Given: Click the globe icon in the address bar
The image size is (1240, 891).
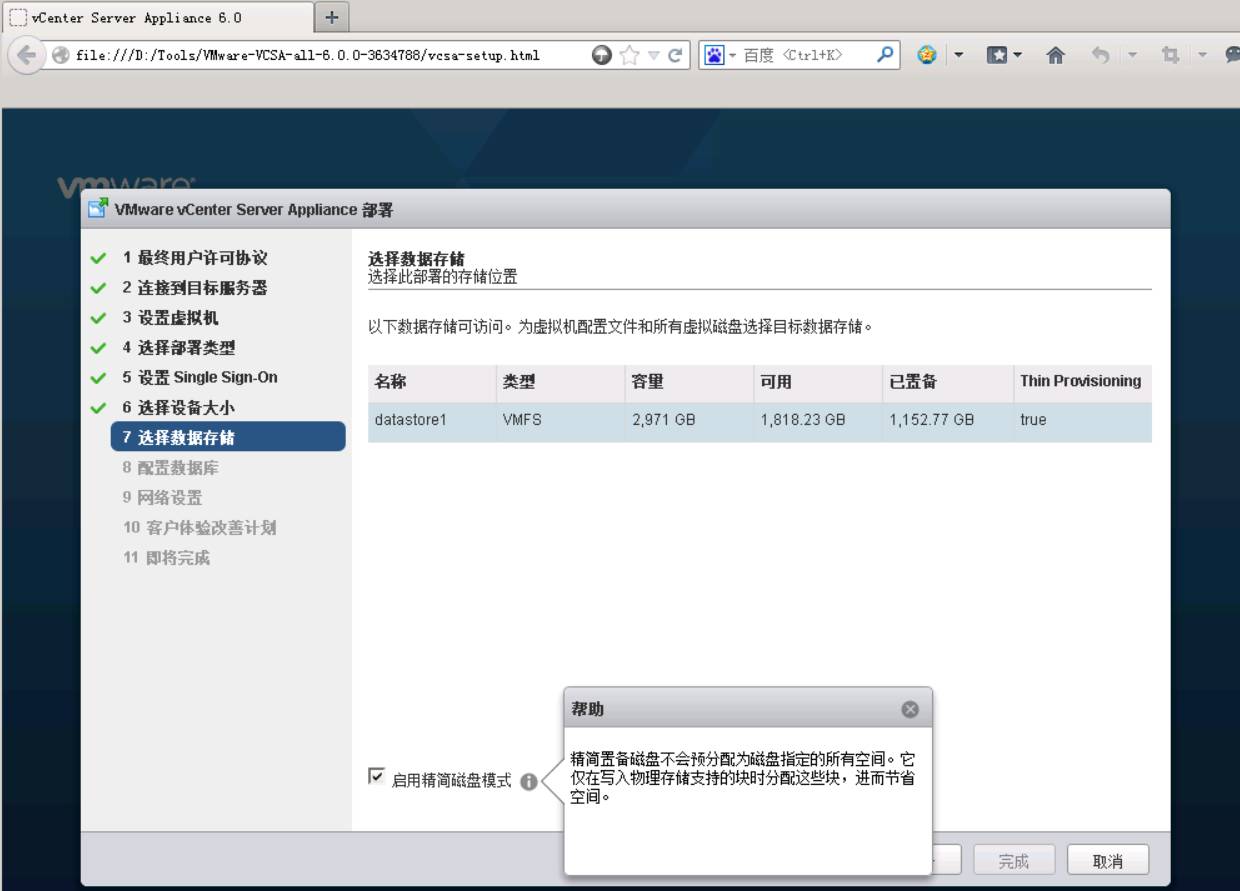Looking at the screenshot, I should pos(60,55).
